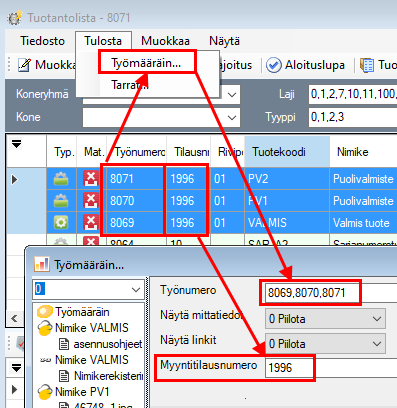
Task: Click the Tuotantolista window gear icon
Action: coord(15,17)
